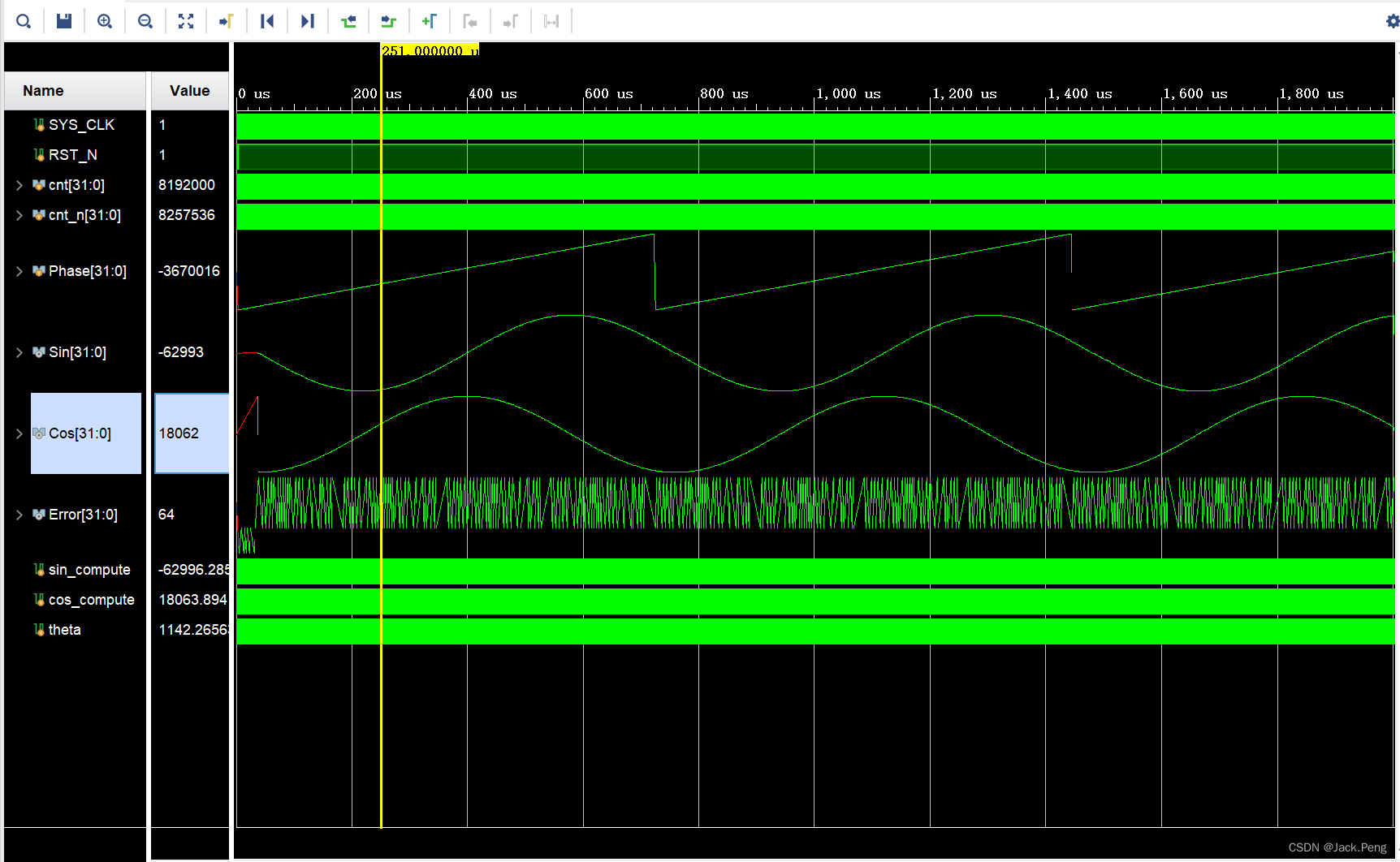
Task: Jump to the end with Go To Last Time
Action: (x=308, y=20)
